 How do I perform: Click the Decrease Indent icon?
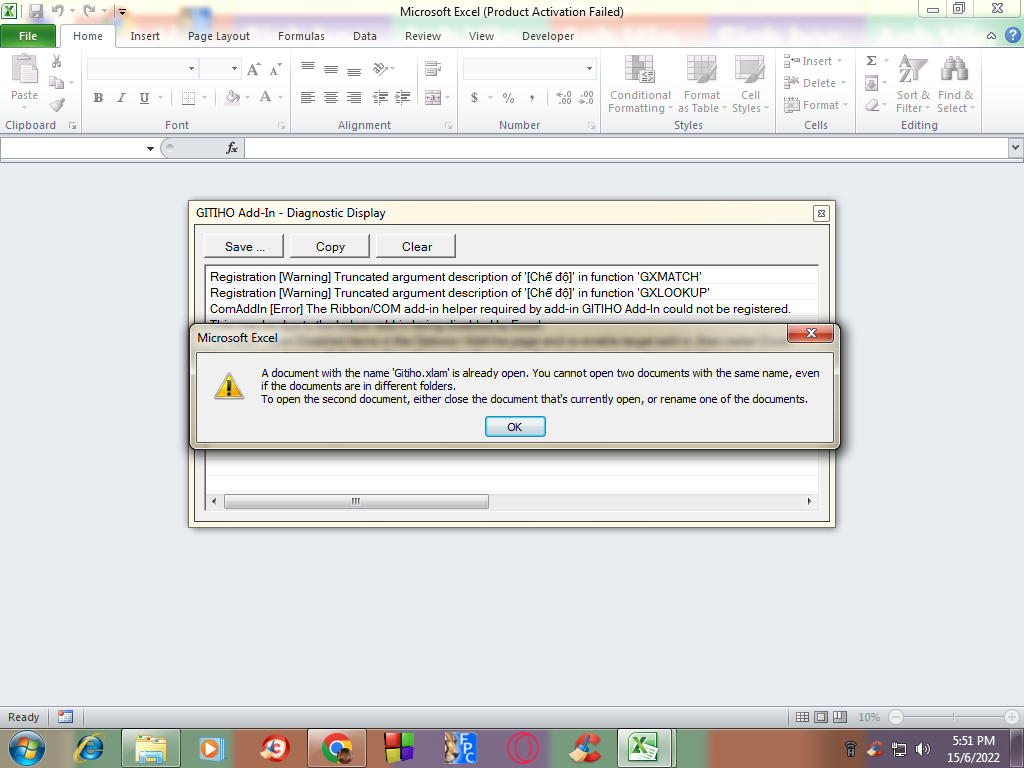click(380, 98)
